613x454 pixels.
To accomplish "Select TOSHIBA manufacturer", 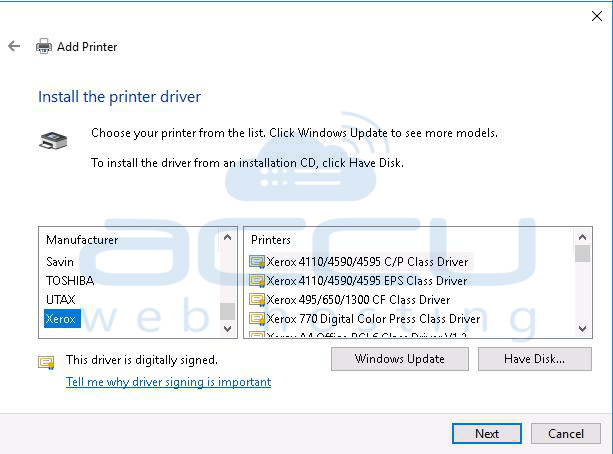I will (70, 280).
